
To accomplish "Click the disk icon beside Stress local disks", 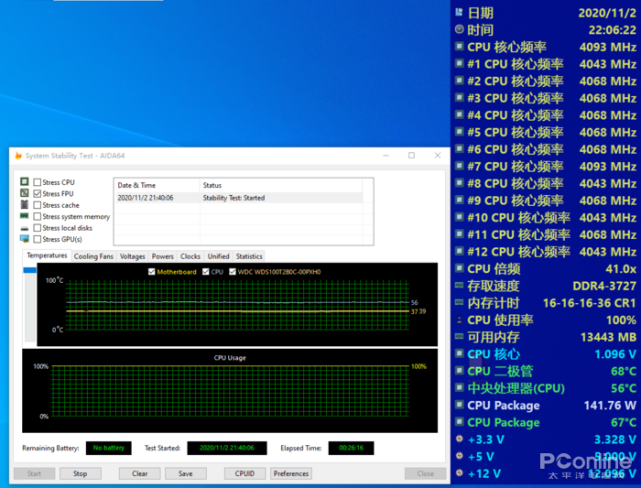I will click(x=25, y=228).
